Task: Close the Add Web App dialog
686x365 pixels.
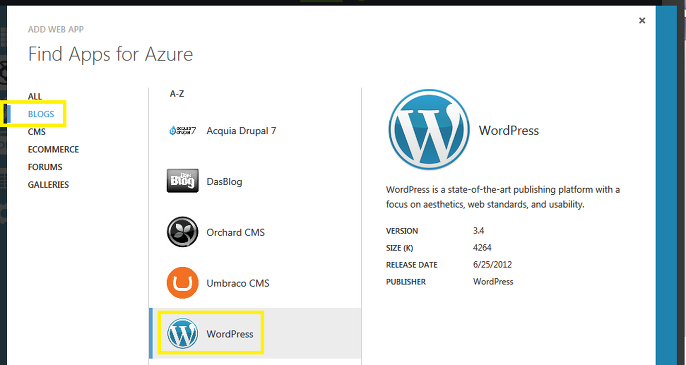Action: [642, 21]
